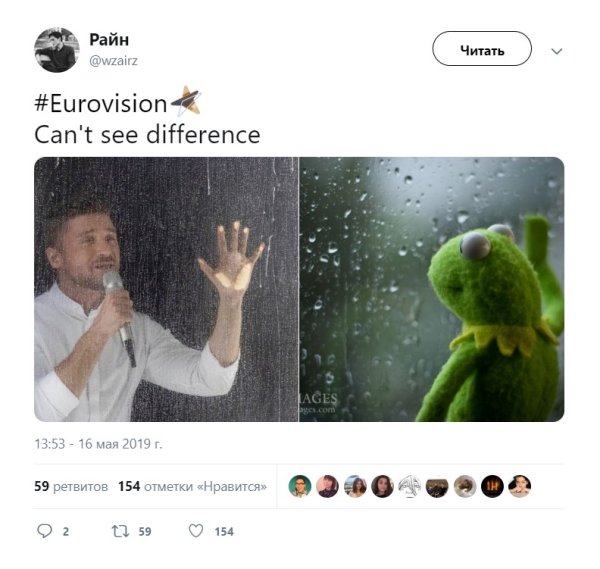Like the tweet with the heart icon

(196, 531)
